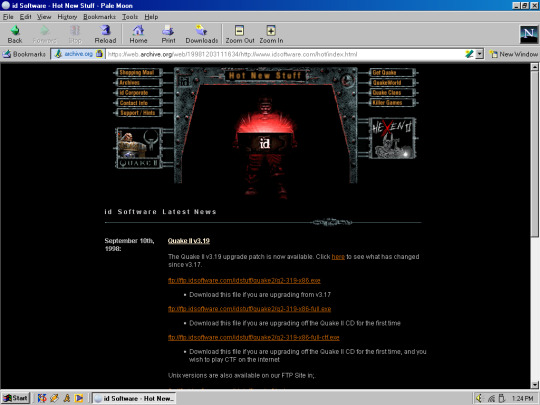Open the Edit menu
This screenshot has height=405, width=540.
(x=25, y=17)
